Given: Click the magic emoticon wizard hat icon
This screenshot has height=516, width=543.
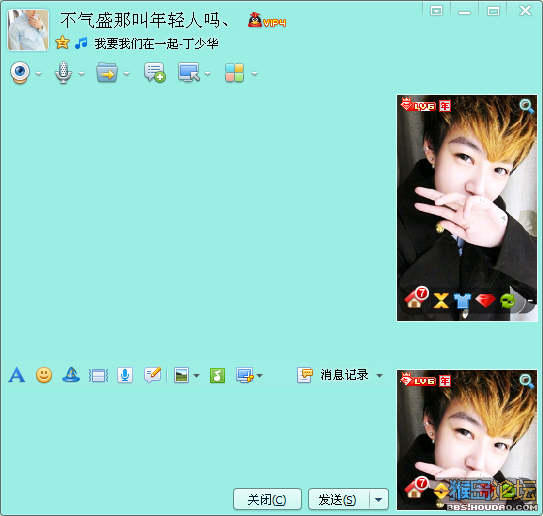Looking at the screenshot, I should pos(71,375).
